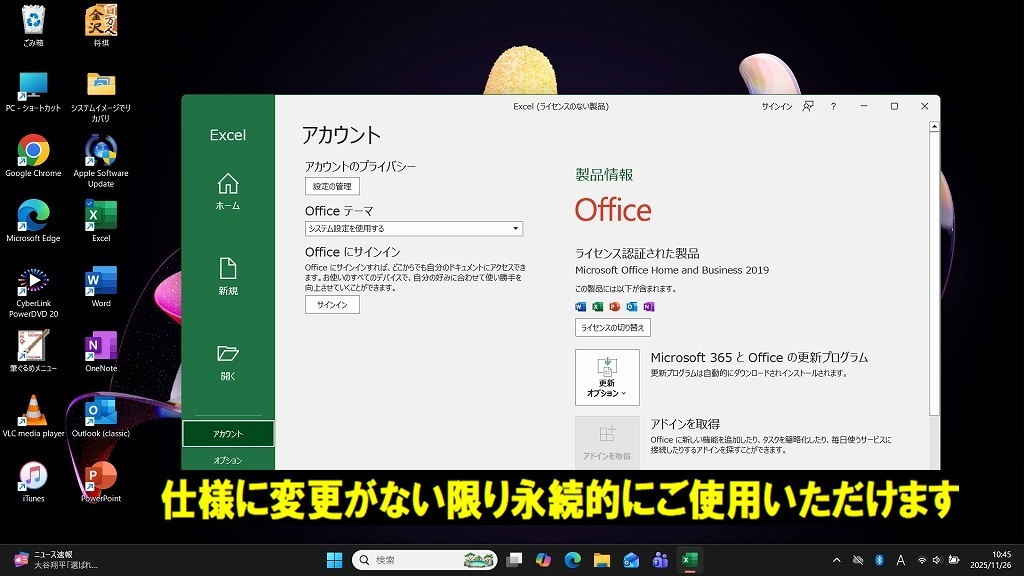Open Outlook from the taskbar

pyautogui.click(x=631, y=560)
